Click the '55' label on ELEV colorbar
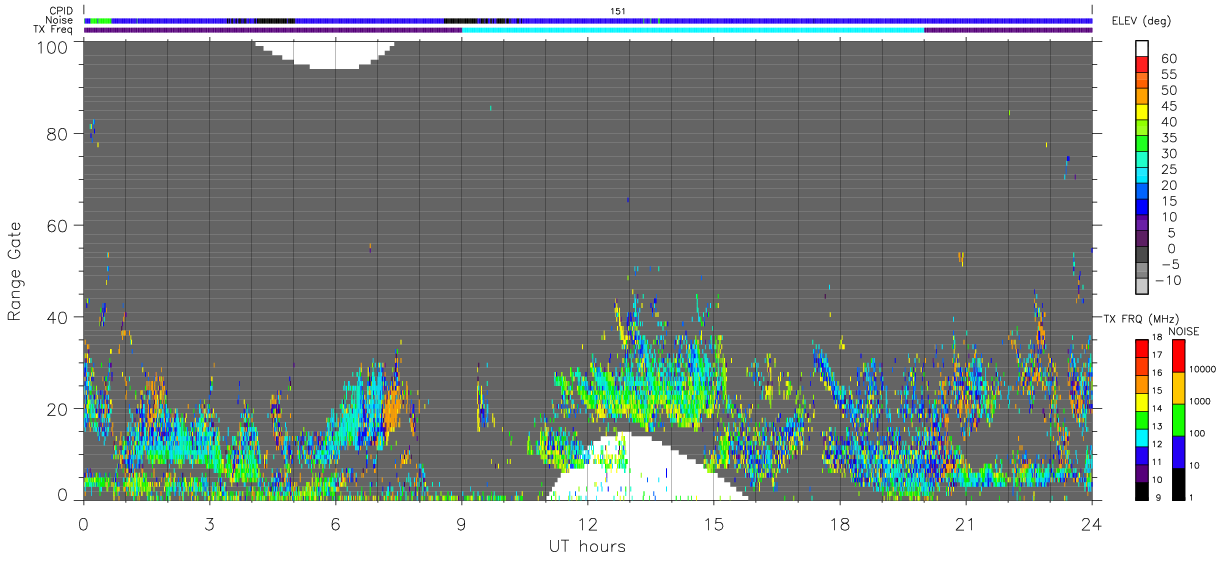 click(1167, 74)
